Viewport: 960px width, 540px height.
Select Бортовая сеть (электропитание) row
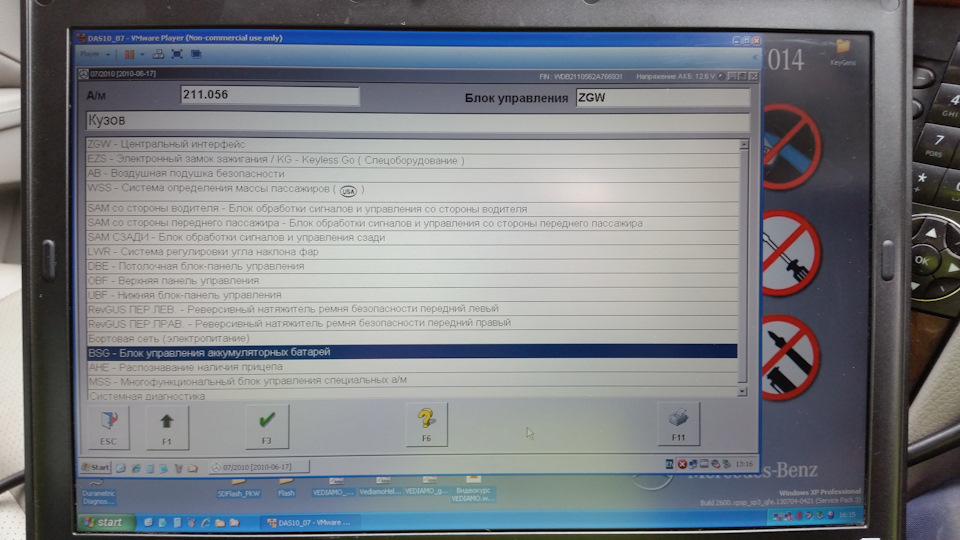tap(412, 338)
